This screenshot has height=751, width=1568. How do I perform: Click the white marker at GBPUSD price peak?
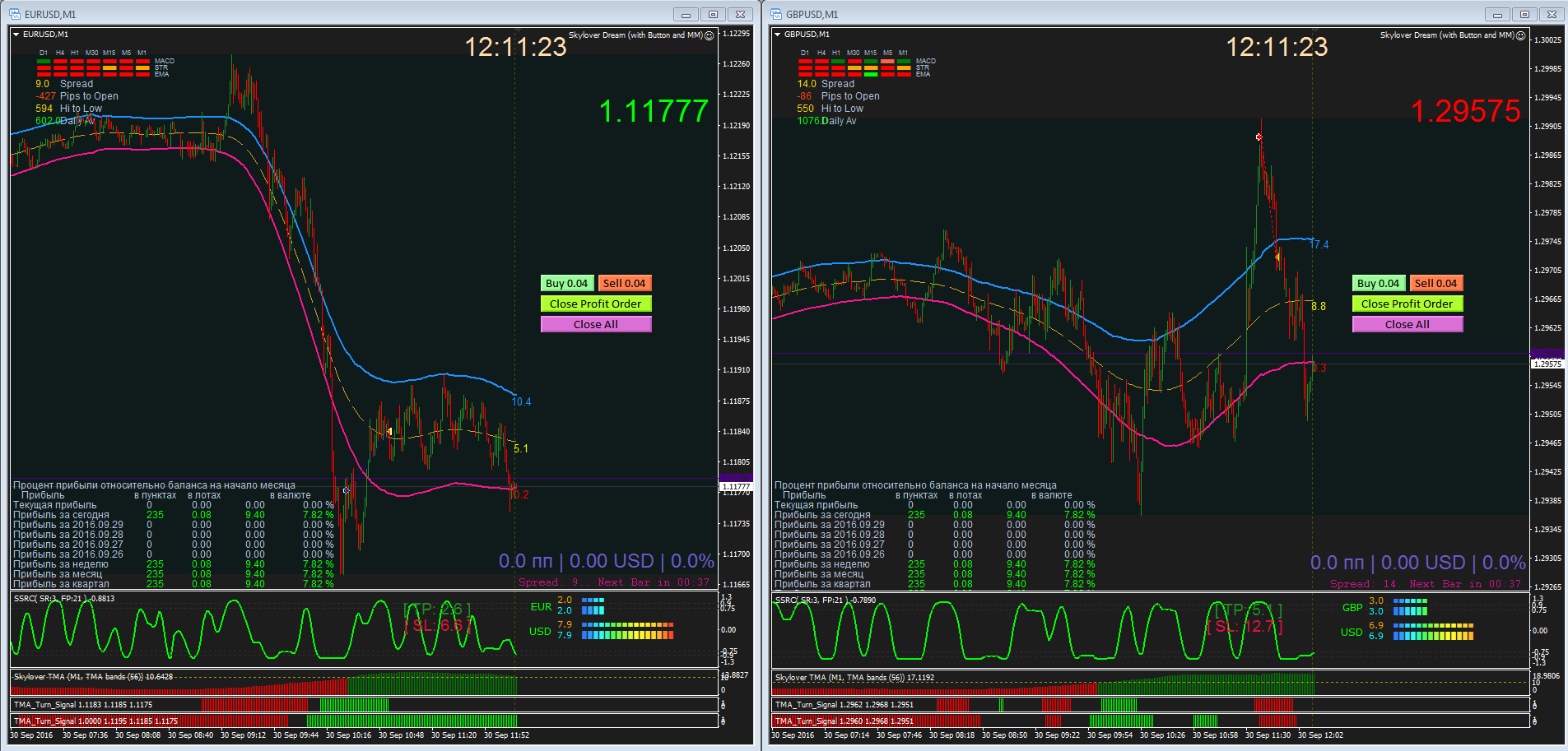[1259, 137]
